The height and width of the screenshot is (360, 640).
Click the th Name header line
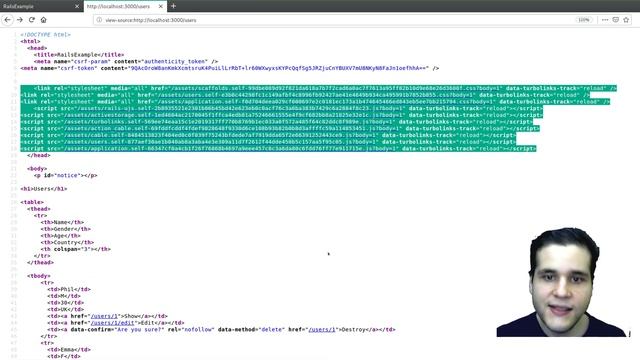tap(62, 222)
